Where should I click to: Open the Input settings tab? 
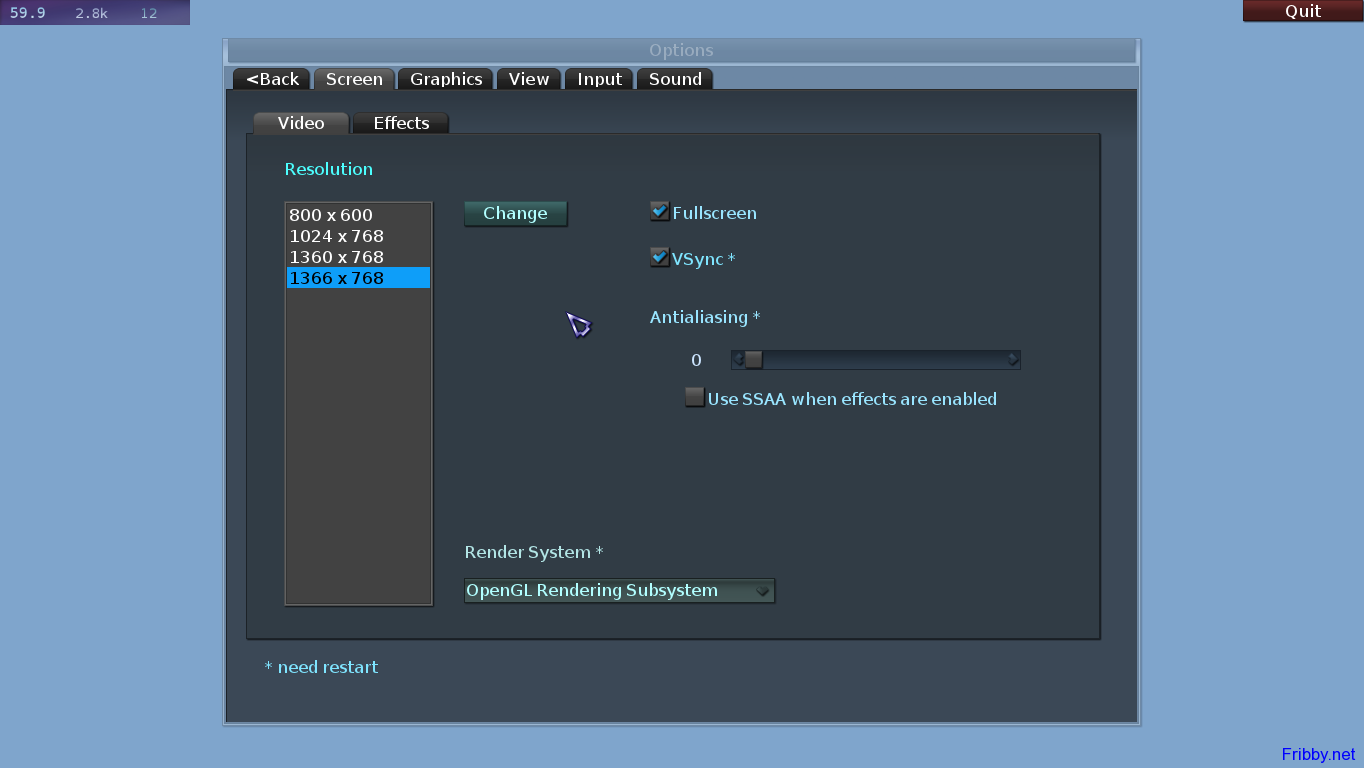click(599, 79)
